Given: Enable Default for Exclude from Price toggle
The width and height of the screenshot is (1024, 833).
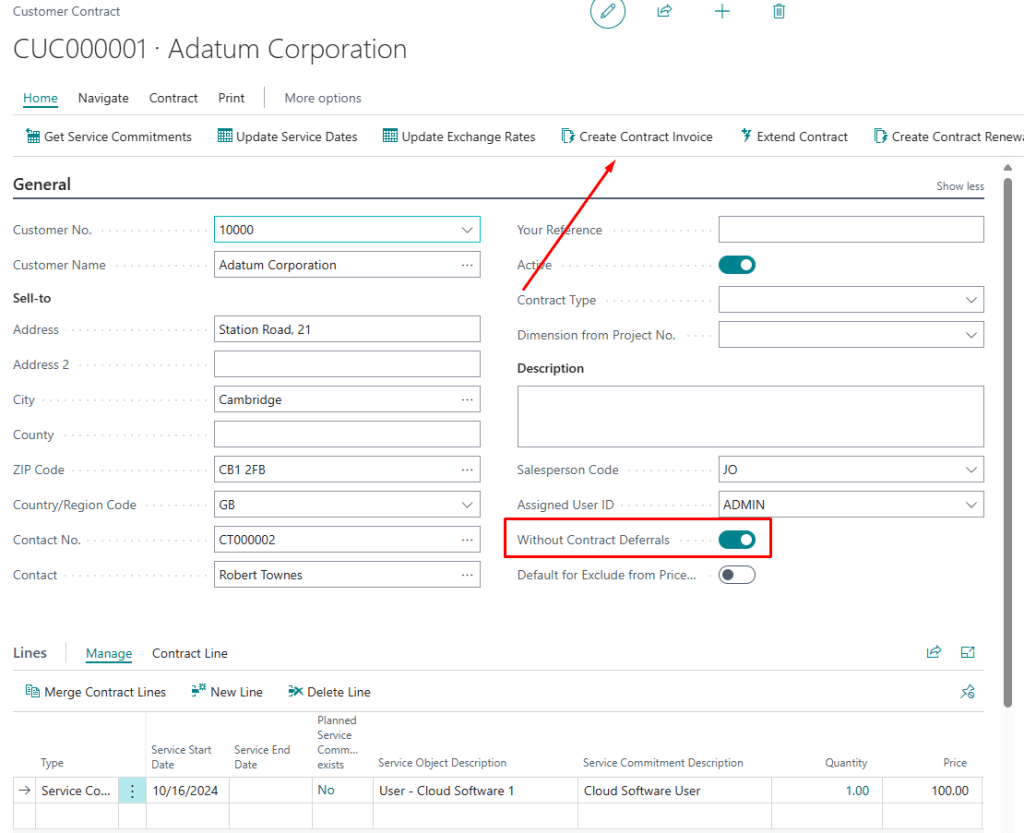Looking at the screenshot, I should pos(737,575).
